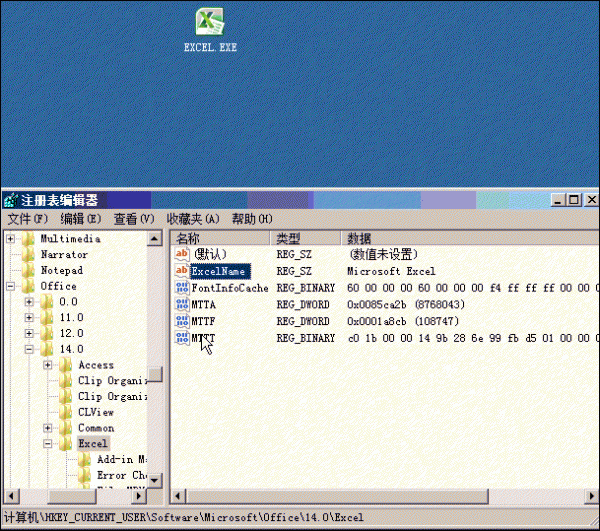Image resolution: width=600 pixels, height=531 pixels.
Task: Click the 11.0 key folder icon
Action: 47,318
